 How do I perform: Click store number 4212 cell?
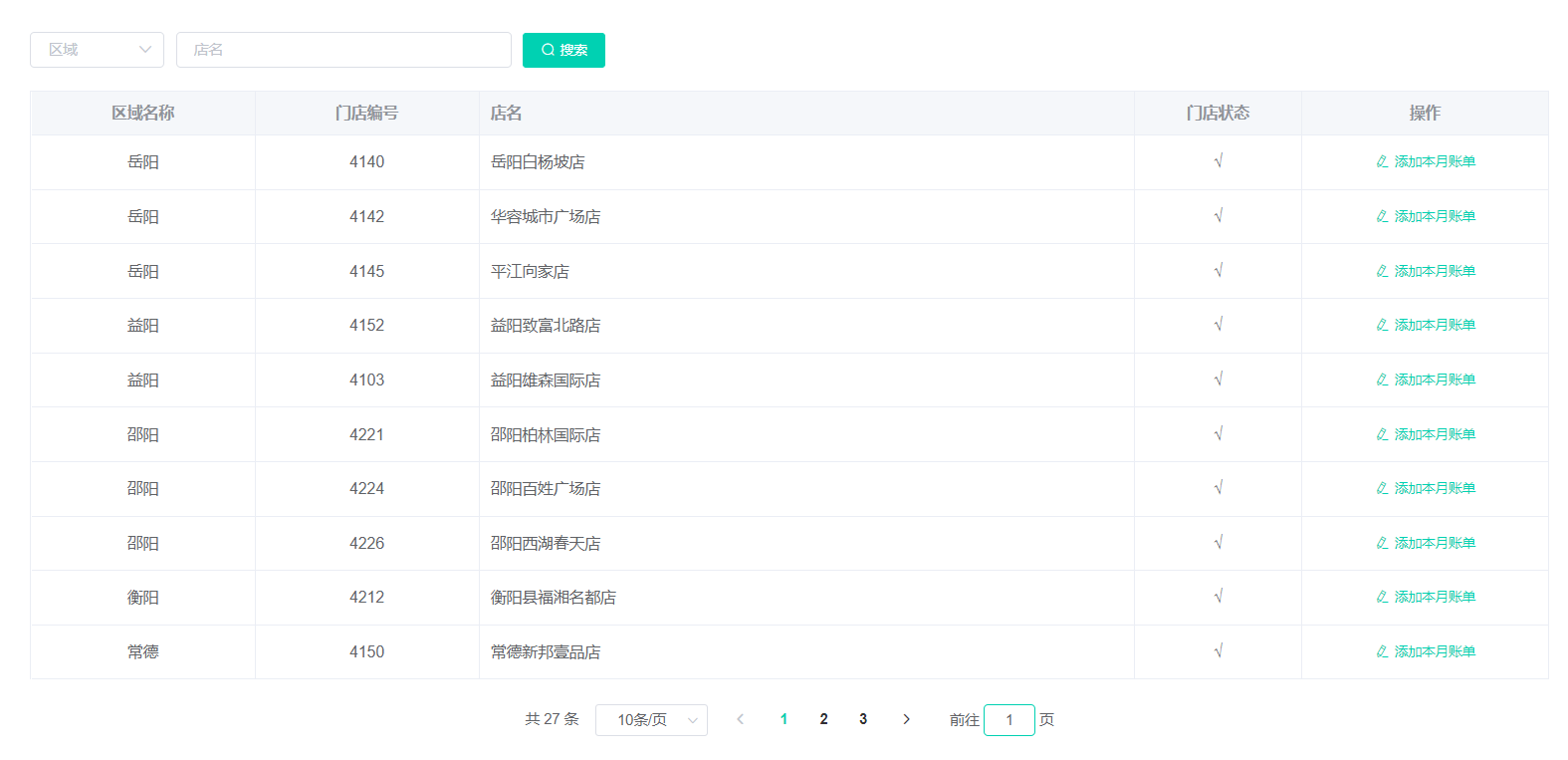(366, 598)
